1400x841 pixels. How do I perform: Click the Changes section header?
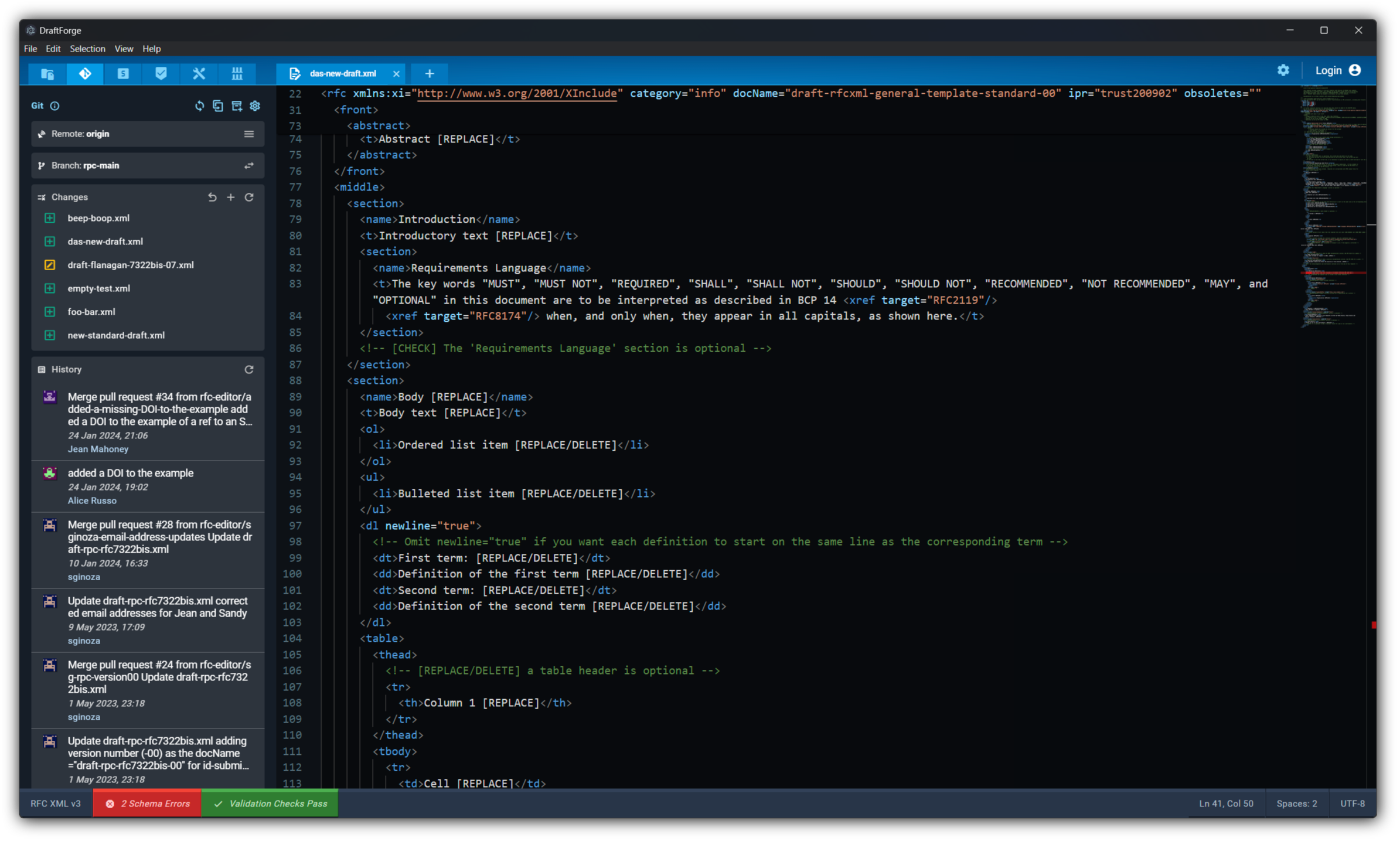click(x=70, y=198)
